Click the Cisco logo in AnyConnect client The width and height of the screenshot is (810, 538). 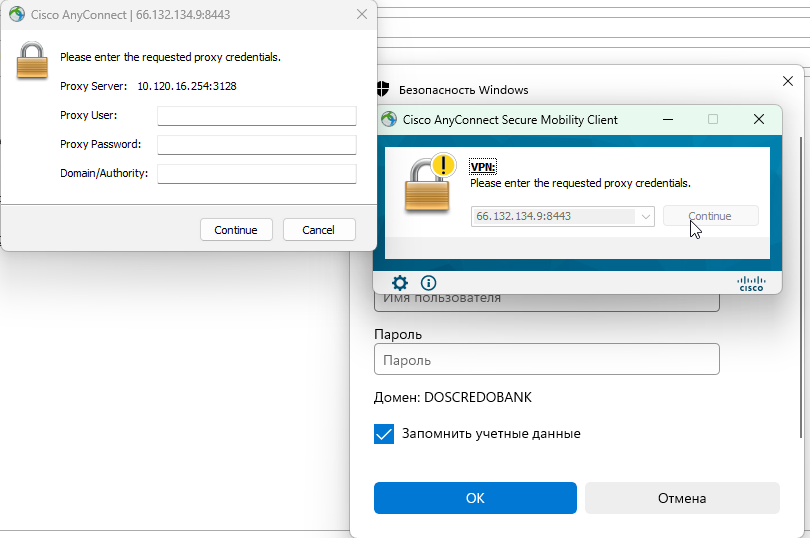pyautogui.click(x=751, y=284)
